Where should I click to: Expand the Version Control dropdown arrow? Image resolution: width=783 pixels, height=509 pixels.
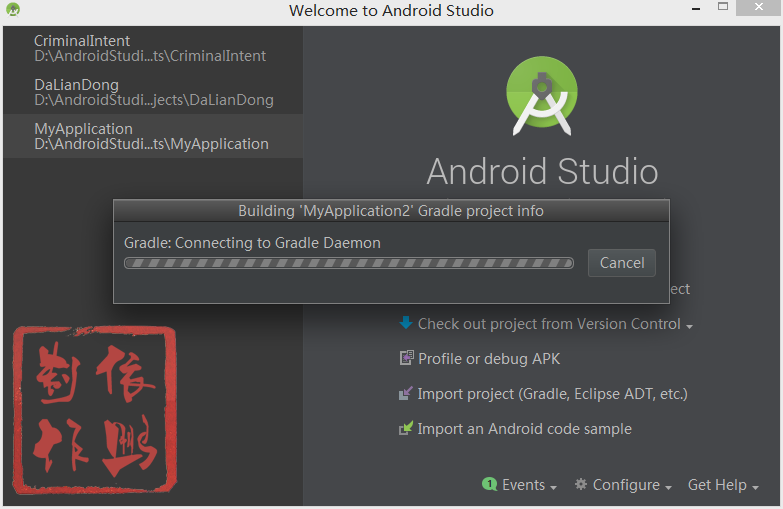coord(690,327)
